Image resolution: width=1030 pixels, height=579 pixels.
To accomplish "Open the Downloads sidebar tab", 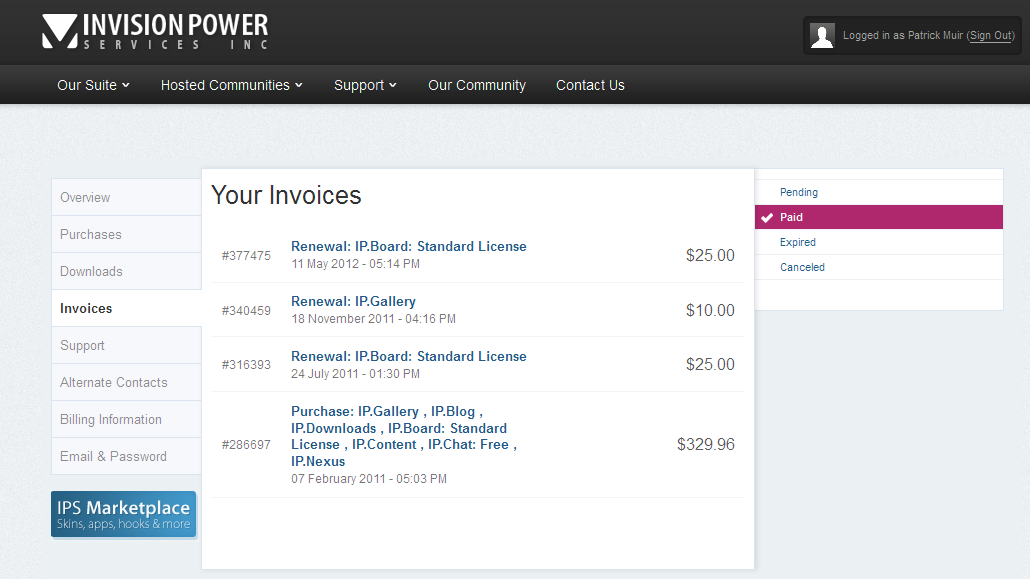I will [x=127, y=271].
